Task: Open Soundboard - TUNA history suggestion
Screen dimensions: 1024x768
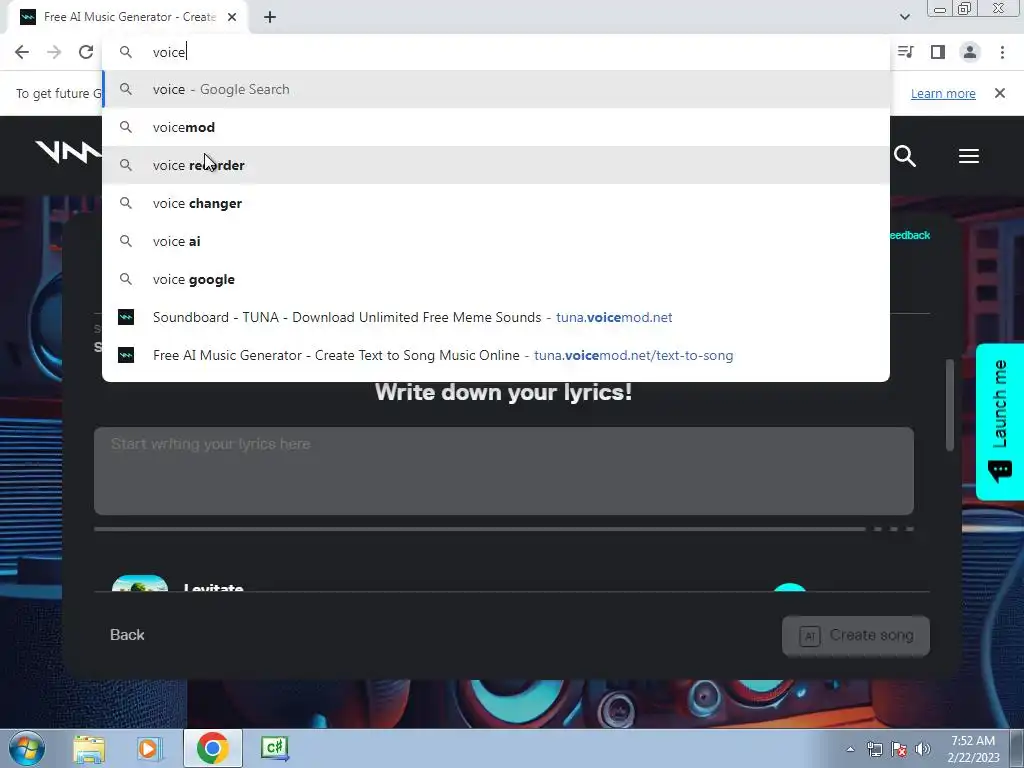Action: pyautogui.click(x=496, y=317)
